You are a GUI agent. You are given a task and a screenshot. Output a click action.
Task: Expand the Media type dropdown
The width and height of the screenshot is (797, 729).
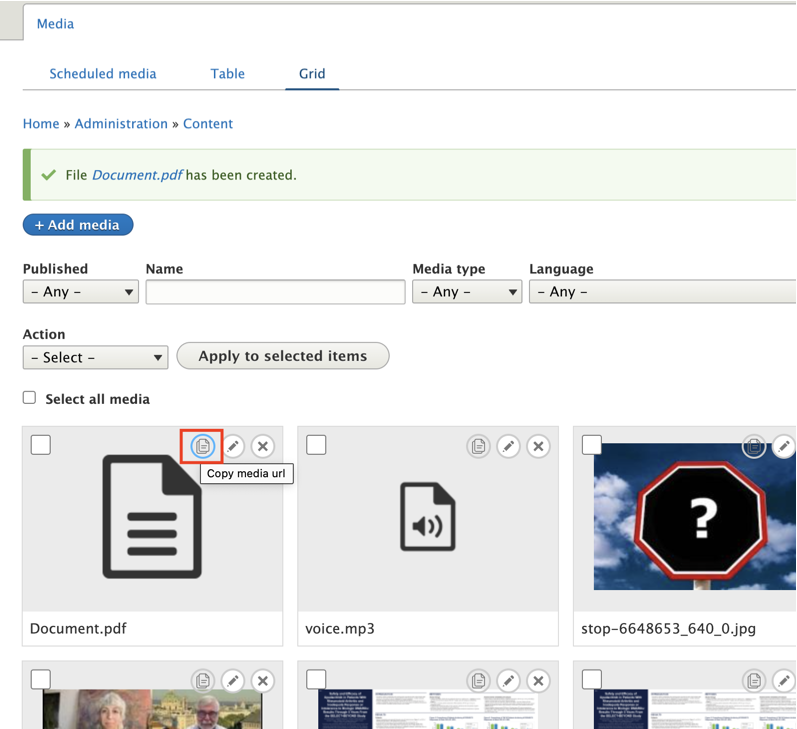pos(467,292)
